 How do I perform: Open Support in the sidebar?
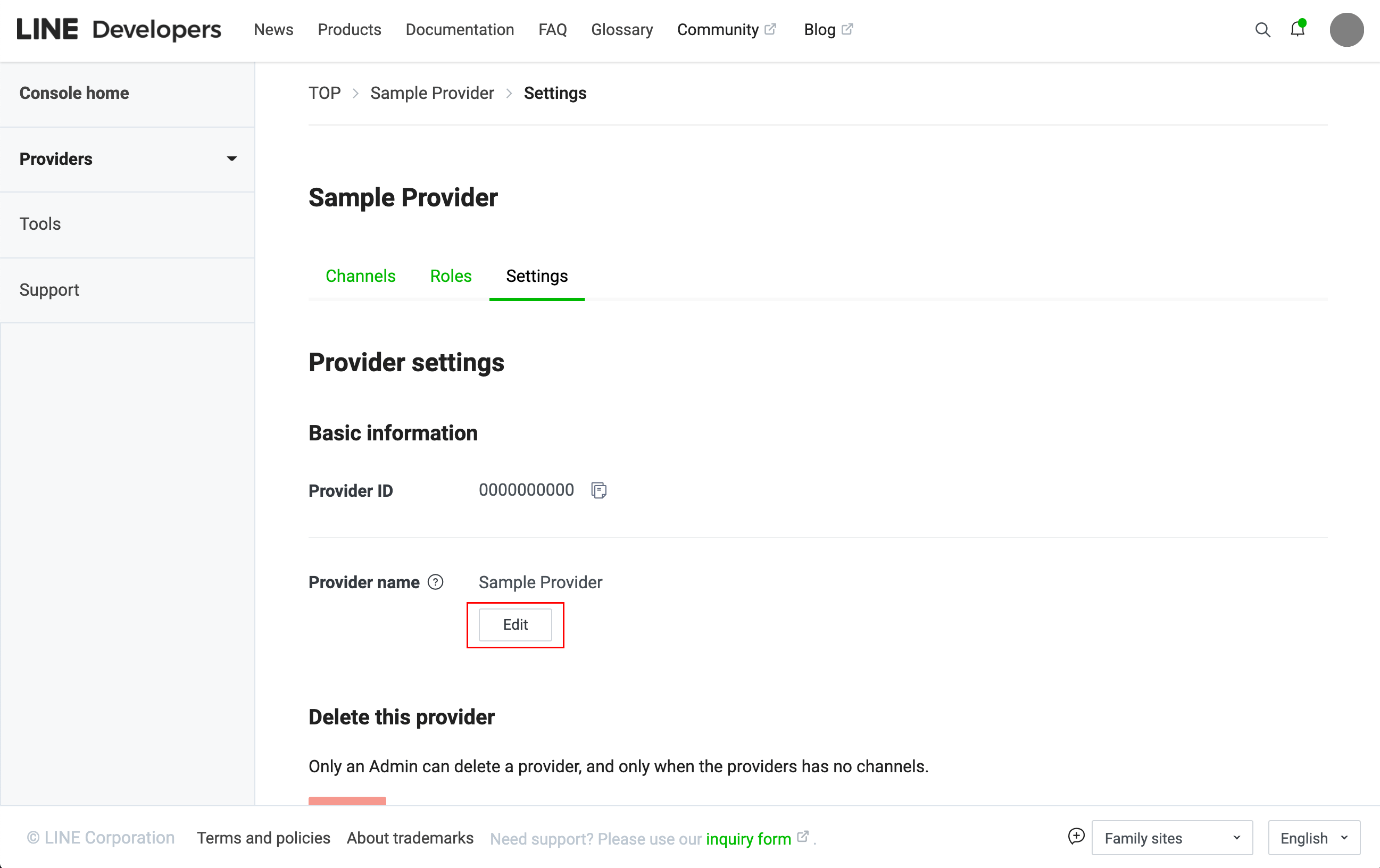[x=49, y=290]
